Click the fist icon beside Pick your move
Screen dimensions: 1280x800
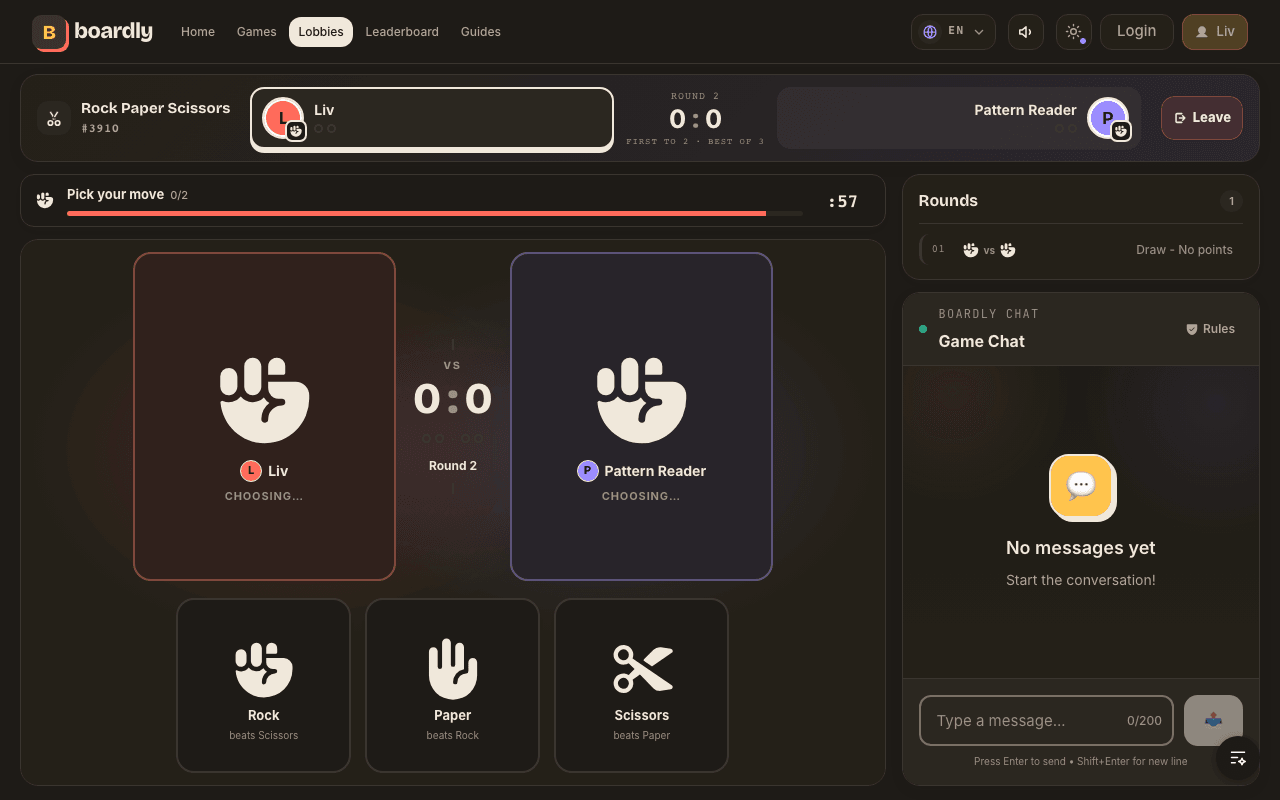(45, 200)
